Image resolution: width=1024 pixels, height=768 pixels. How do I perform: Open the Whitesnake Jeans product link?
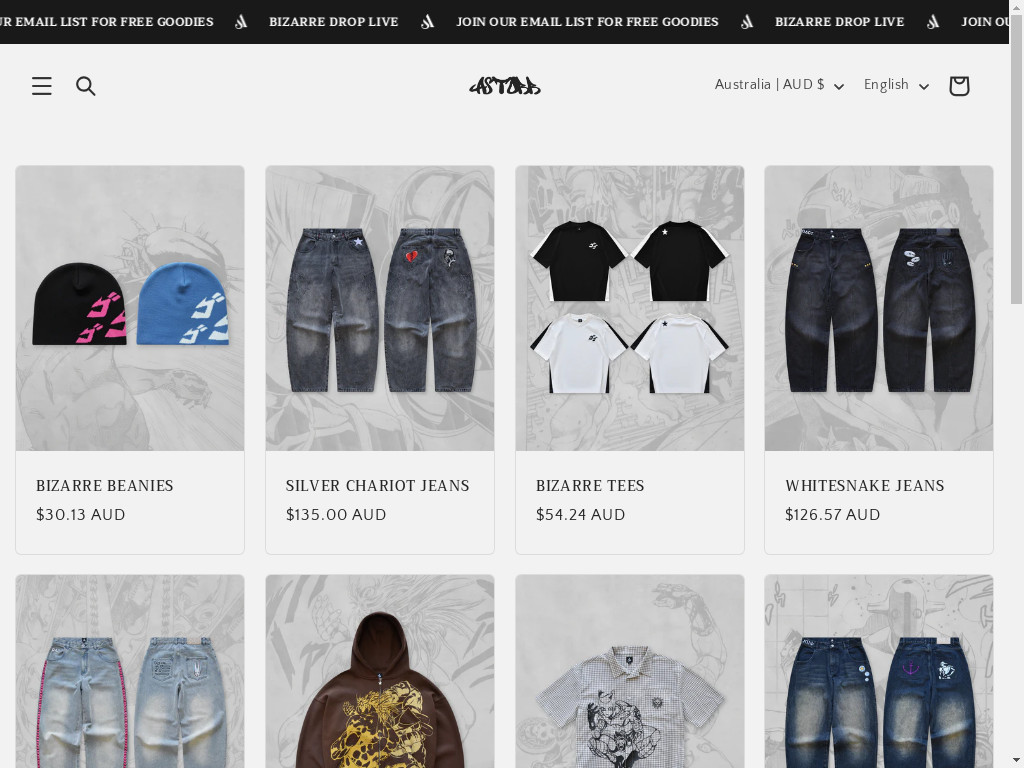coord(865,486)
